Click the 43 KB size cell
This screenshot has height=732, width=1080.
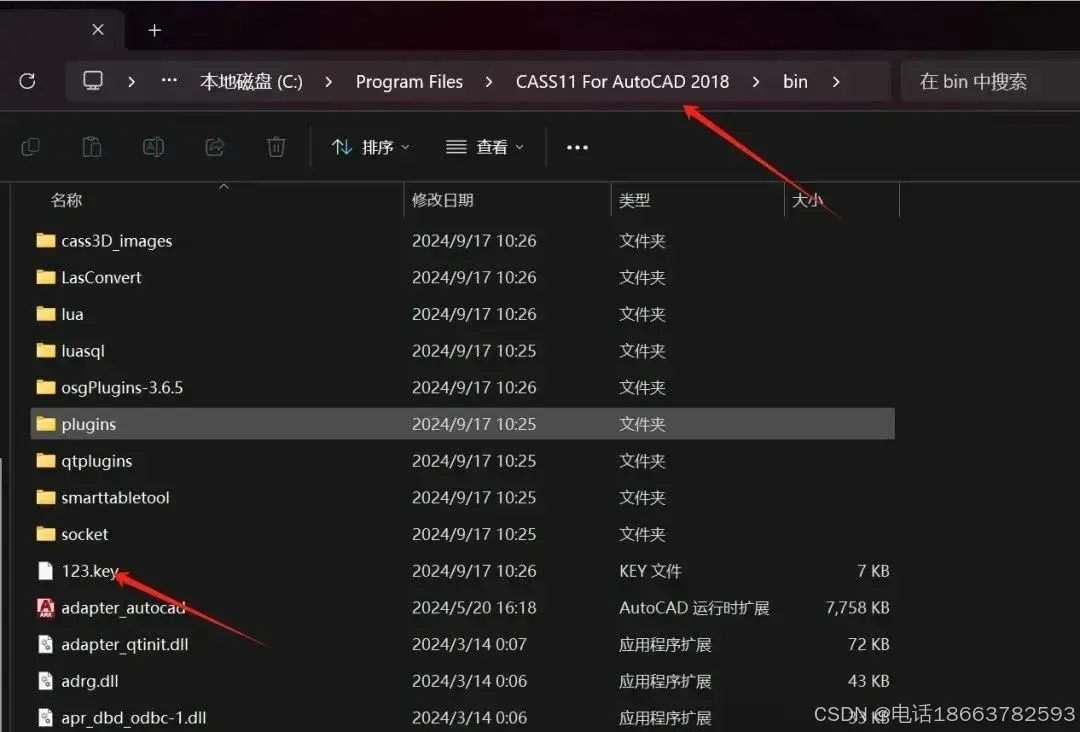869,681
